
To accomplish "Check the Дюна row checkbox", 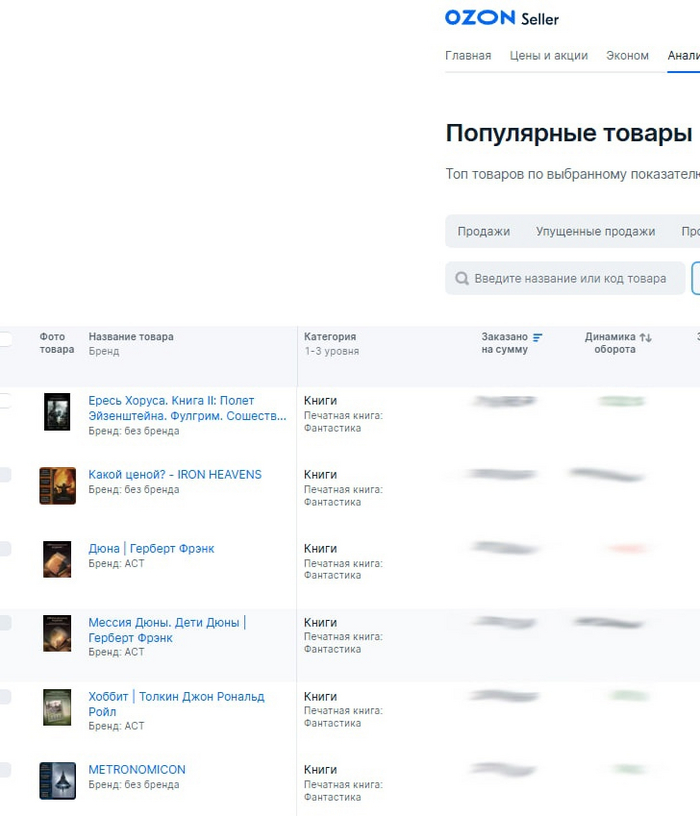I will 5,549.
